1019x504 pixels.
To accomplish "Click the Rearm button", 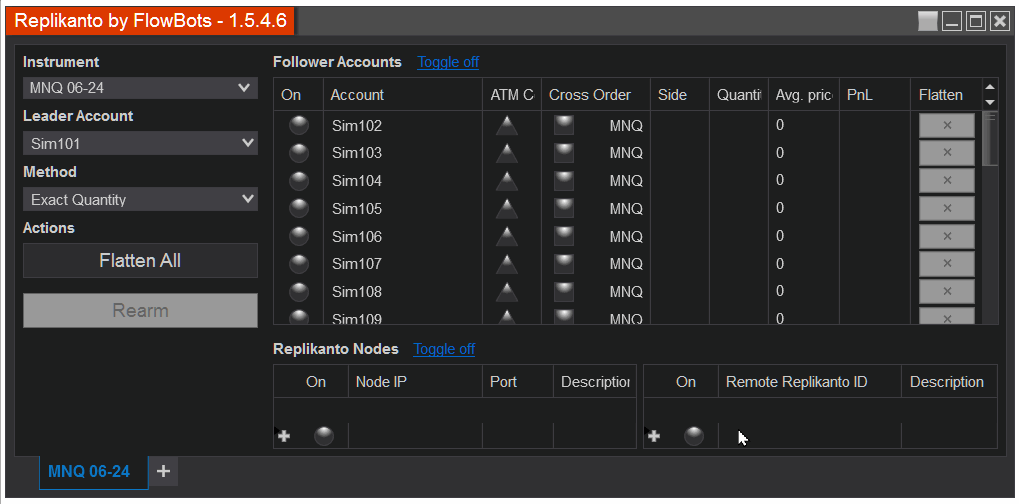I will click(140, 310).
